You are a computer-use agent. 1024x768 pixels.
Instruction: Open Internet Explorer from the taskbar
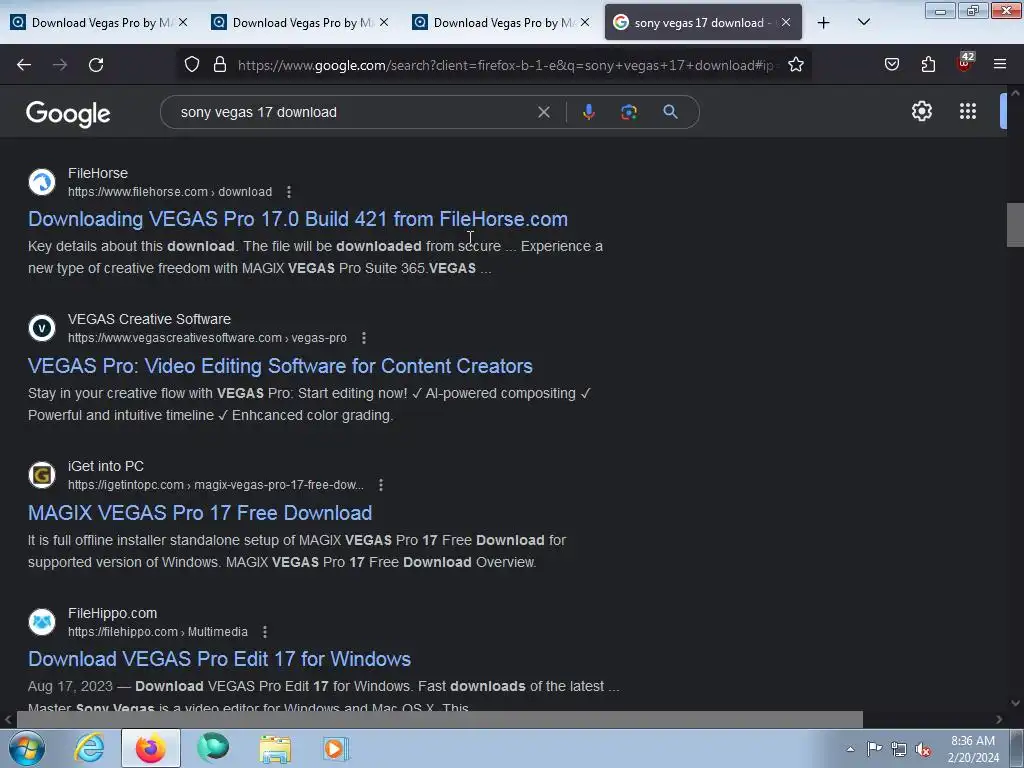pos(89,748)
